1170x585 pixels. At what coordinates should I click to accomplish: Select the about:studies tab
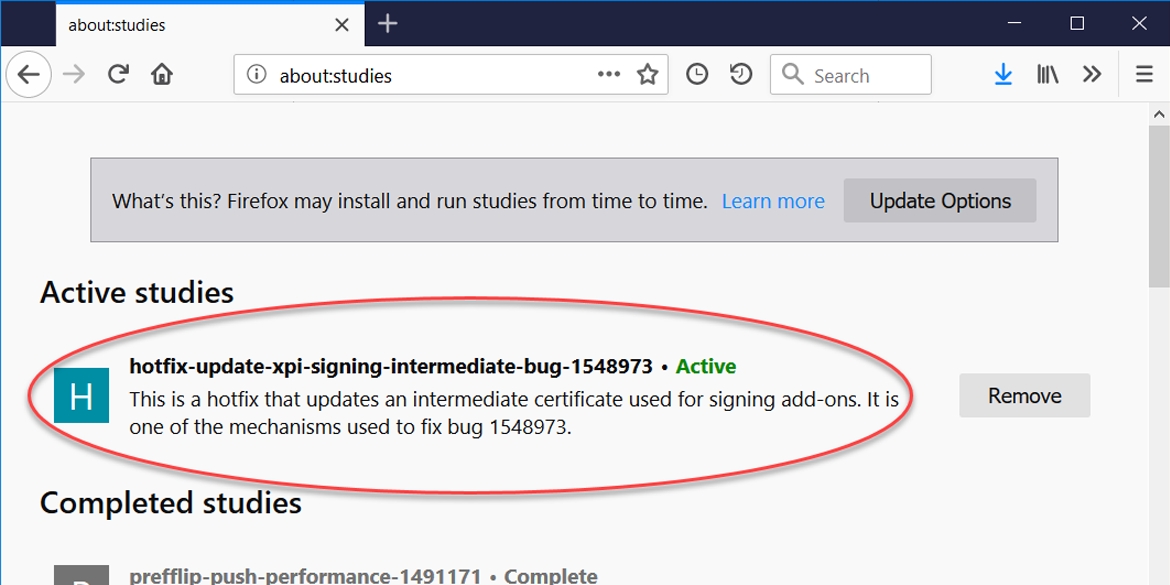(x=209, y=25)
